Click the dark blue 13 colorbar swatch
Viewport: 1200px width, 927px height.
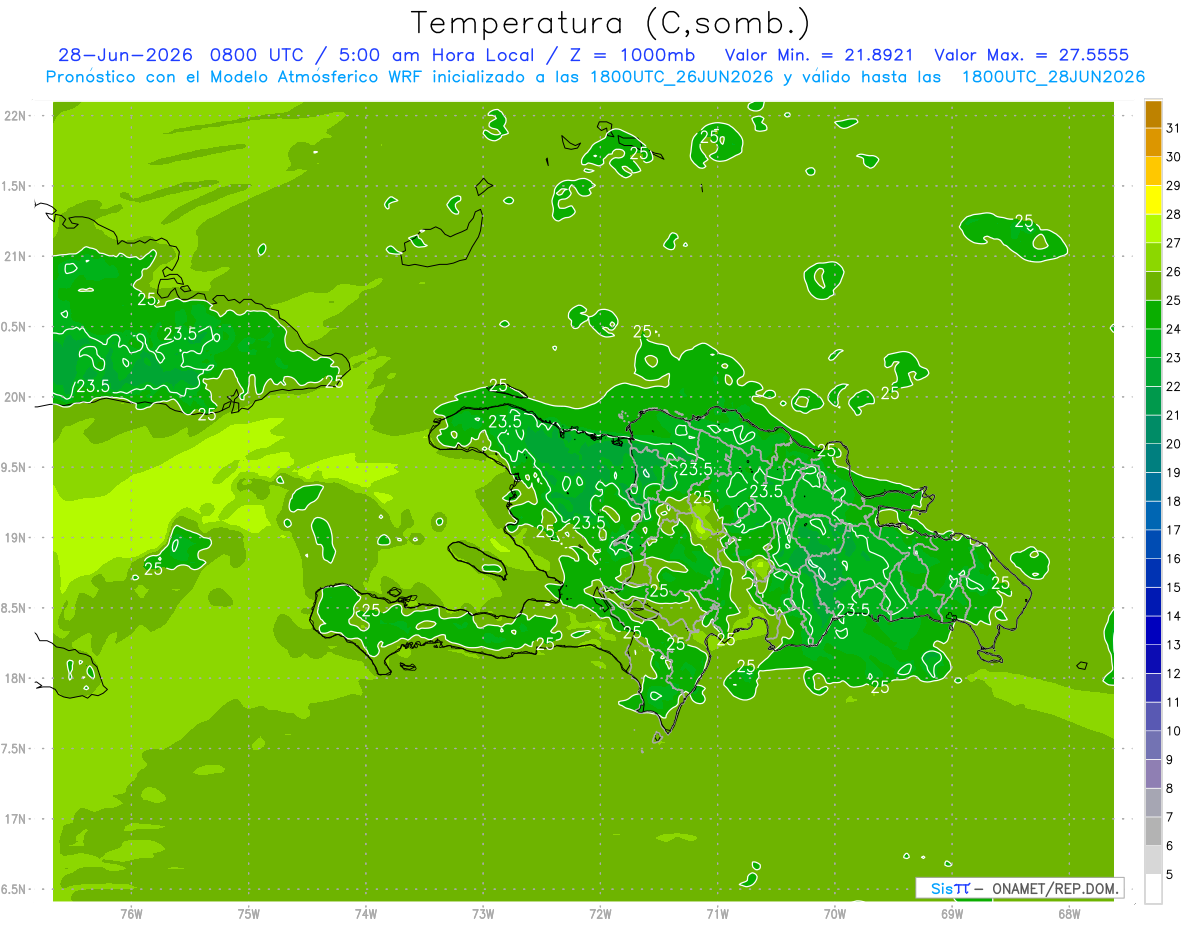tap(1153, 631)
